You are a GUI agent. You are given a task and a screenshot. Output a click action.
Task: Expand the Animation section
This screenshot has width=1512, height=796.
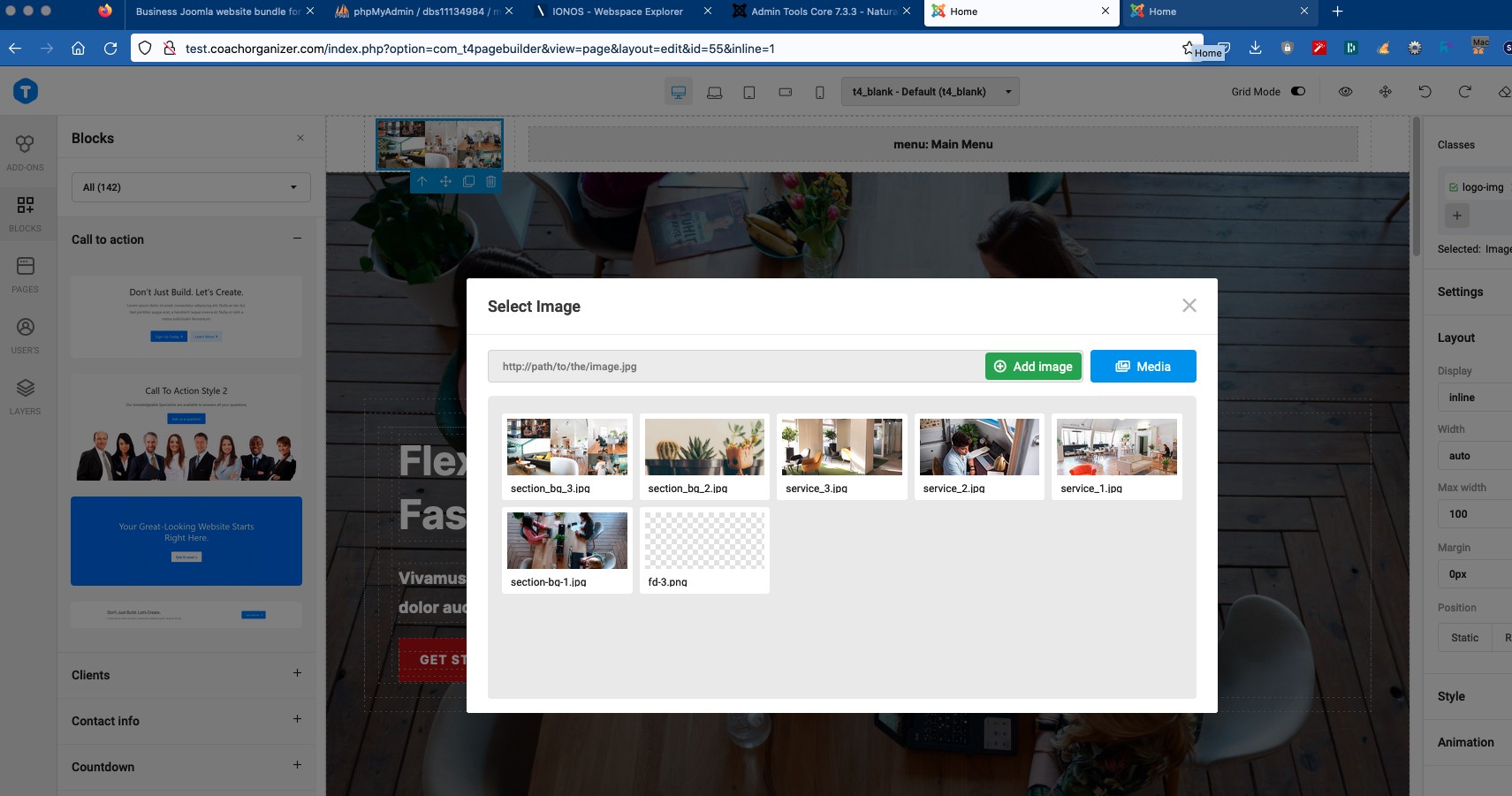[1466, 742]
